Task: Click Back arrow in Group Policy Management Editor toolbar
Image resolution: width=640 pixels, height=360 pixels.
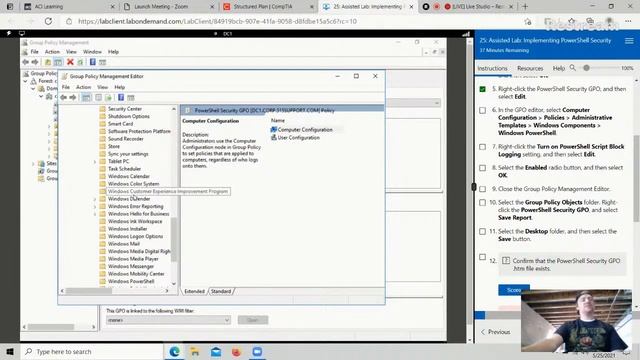Action: pyautogui.click(x=64, y=98)
